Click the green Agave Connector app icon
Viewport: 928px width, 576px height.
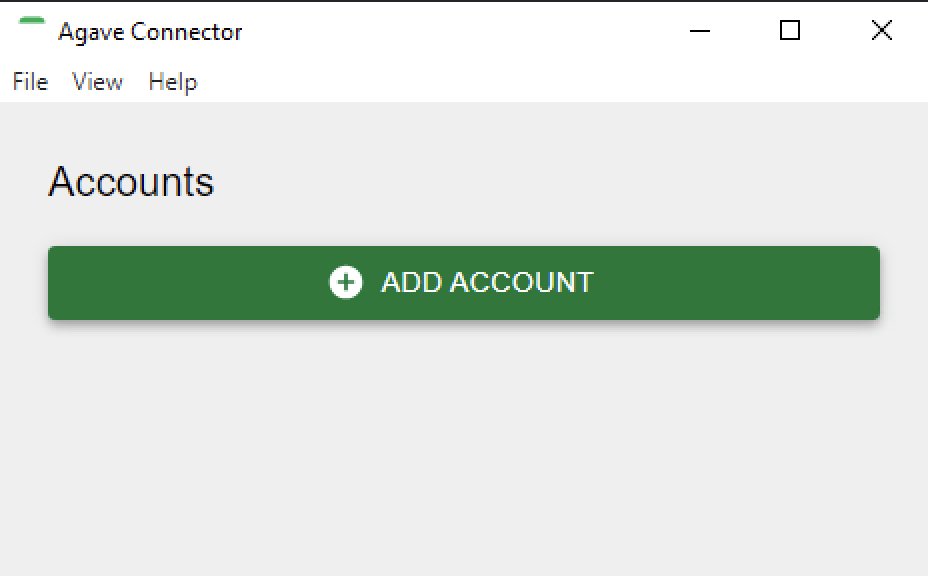click(x=32, y=21)
